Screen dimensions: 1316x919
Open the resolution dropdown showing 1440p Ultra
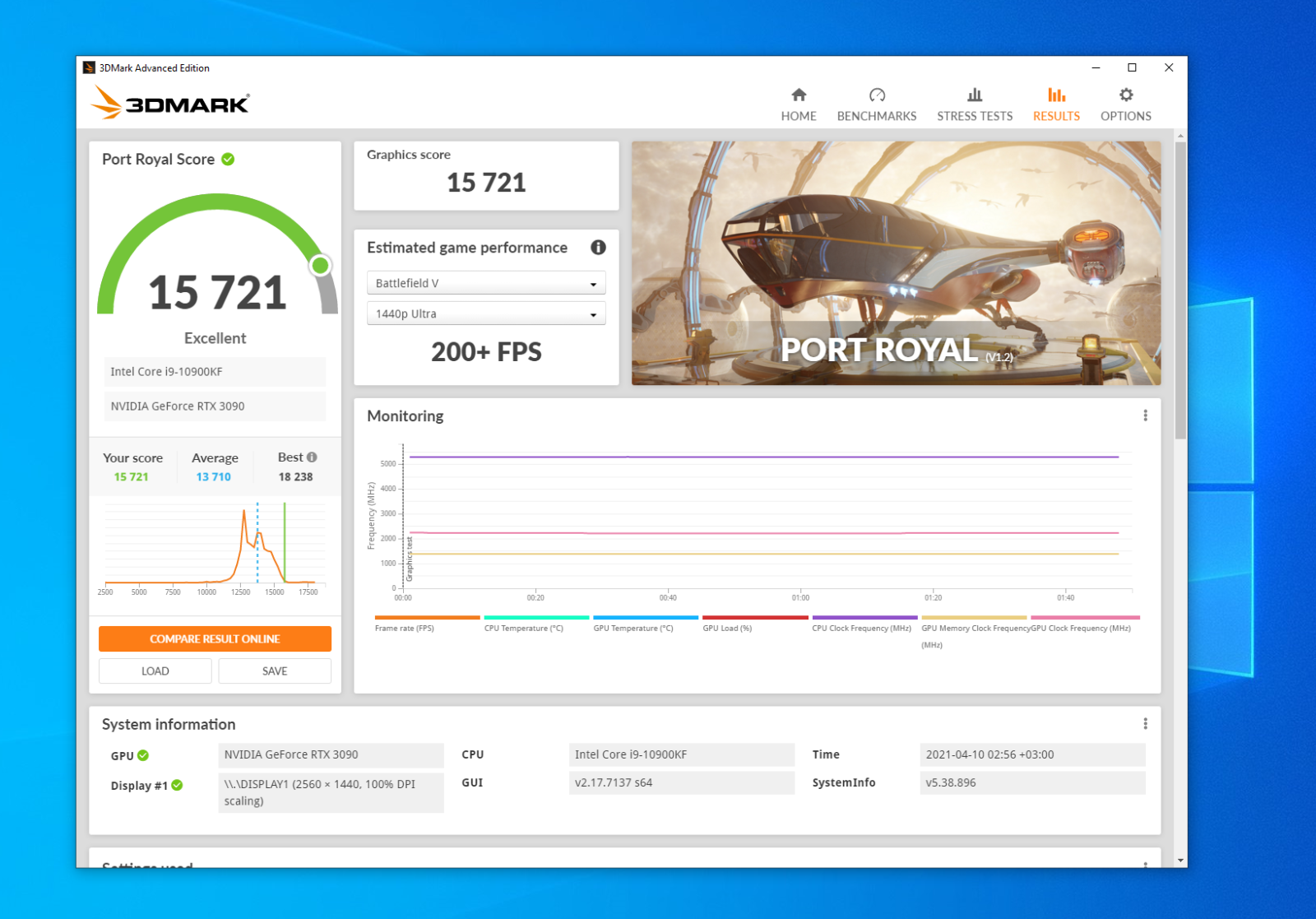coord(486,313)
